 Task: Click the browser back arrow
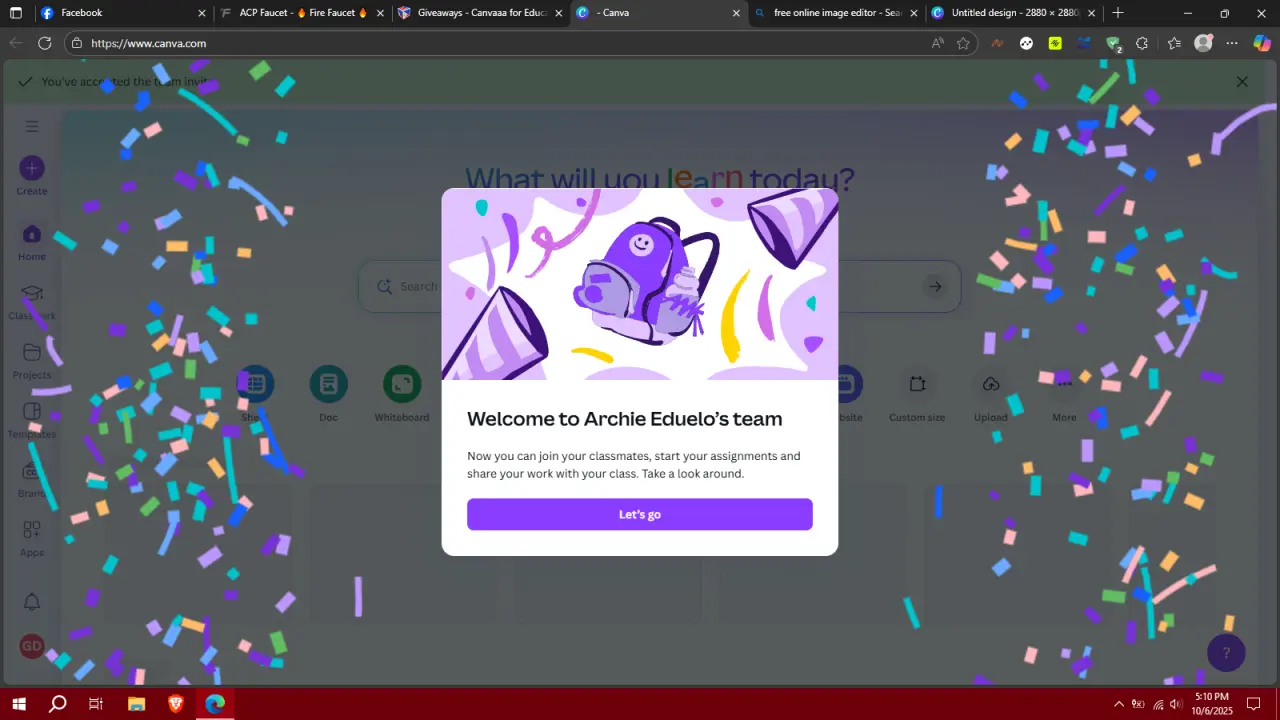coord(16,43)
